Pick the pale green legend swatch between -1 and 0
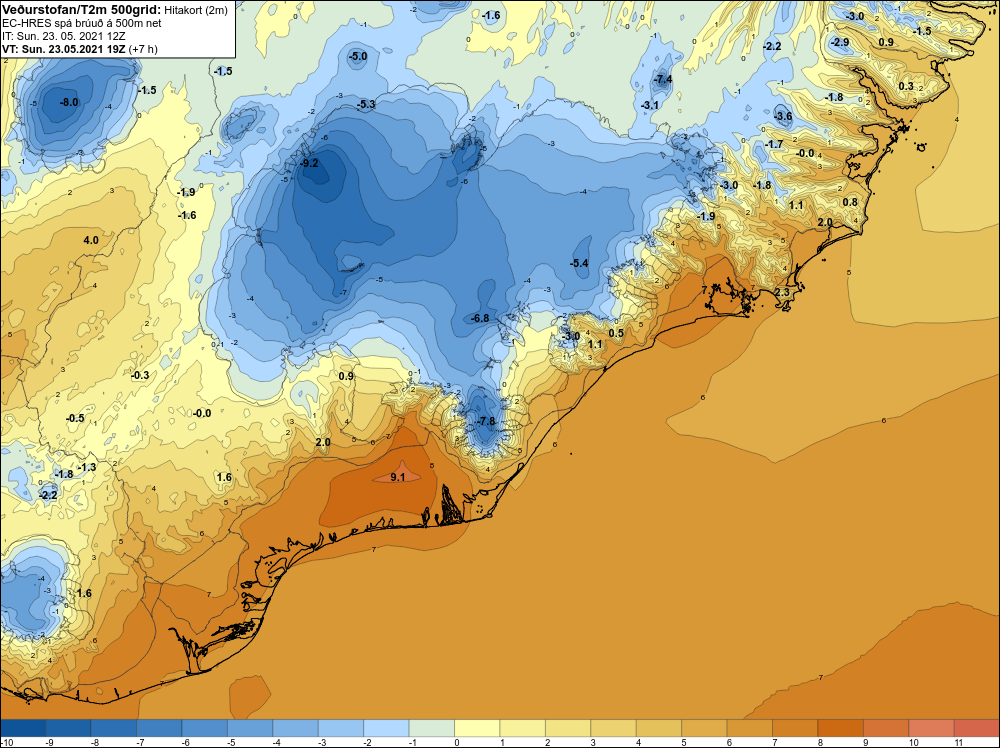Viewport: 1000px width, 748px height. click(x=432, y=728)
